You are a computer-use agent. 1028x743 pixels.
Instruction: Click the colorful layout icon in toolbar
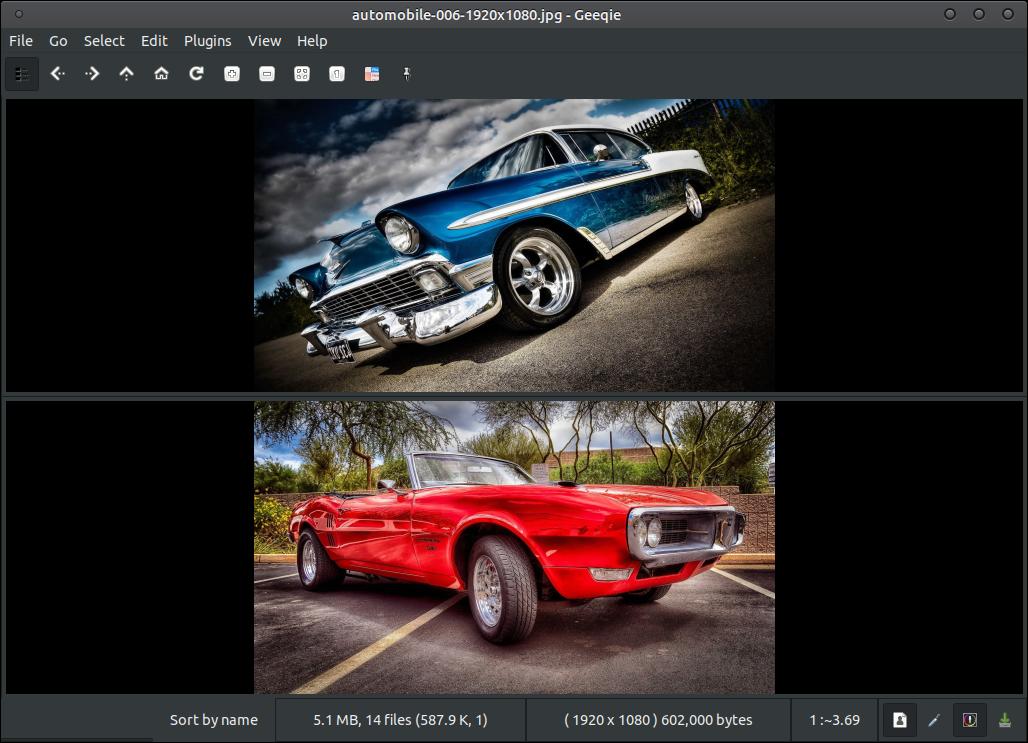[372, 74]
